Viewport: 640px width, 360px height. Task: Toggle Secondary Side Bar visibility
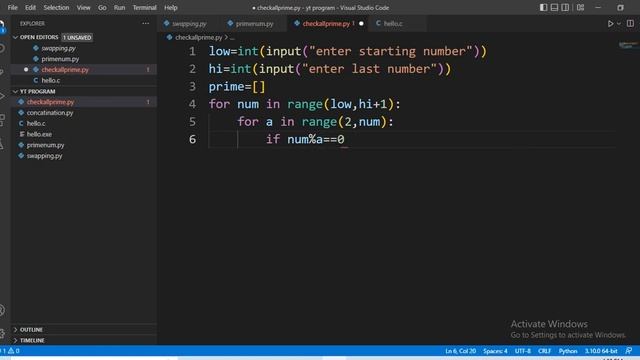[x=565, y=7]
